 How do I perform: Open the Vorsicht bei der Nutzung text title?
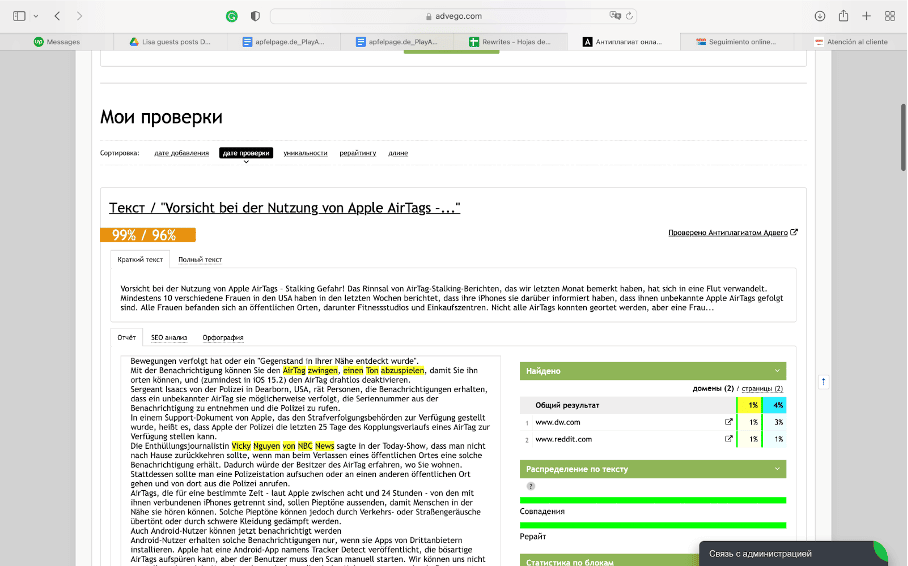click(284, 208)
